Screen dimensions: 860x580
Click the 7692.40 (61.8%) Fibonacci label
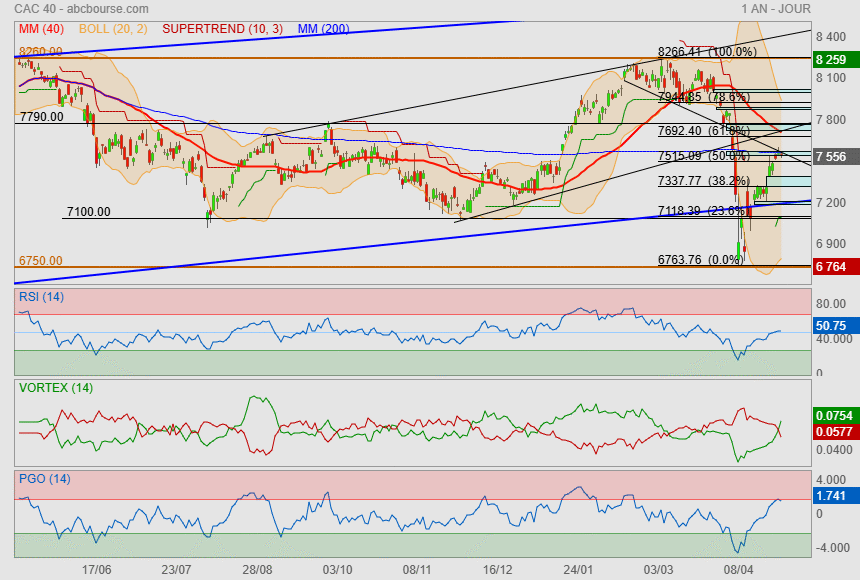point(704,131)
